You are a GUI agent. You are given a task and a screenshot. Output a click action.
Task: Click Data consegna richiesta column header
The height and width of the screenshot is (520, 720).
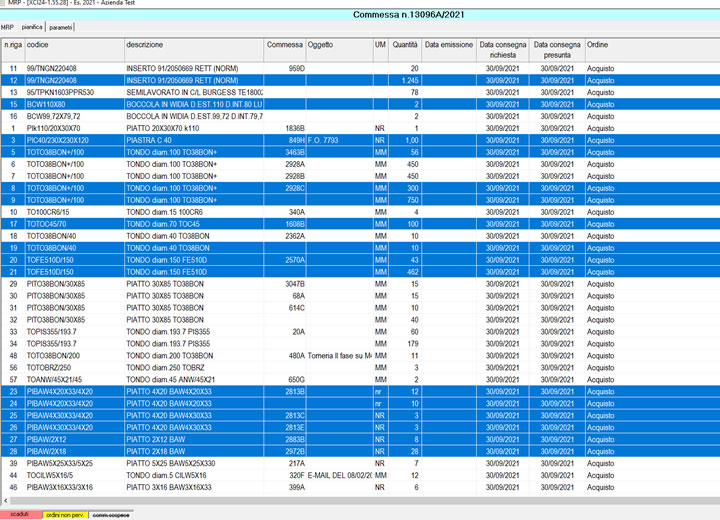[503, 50]
